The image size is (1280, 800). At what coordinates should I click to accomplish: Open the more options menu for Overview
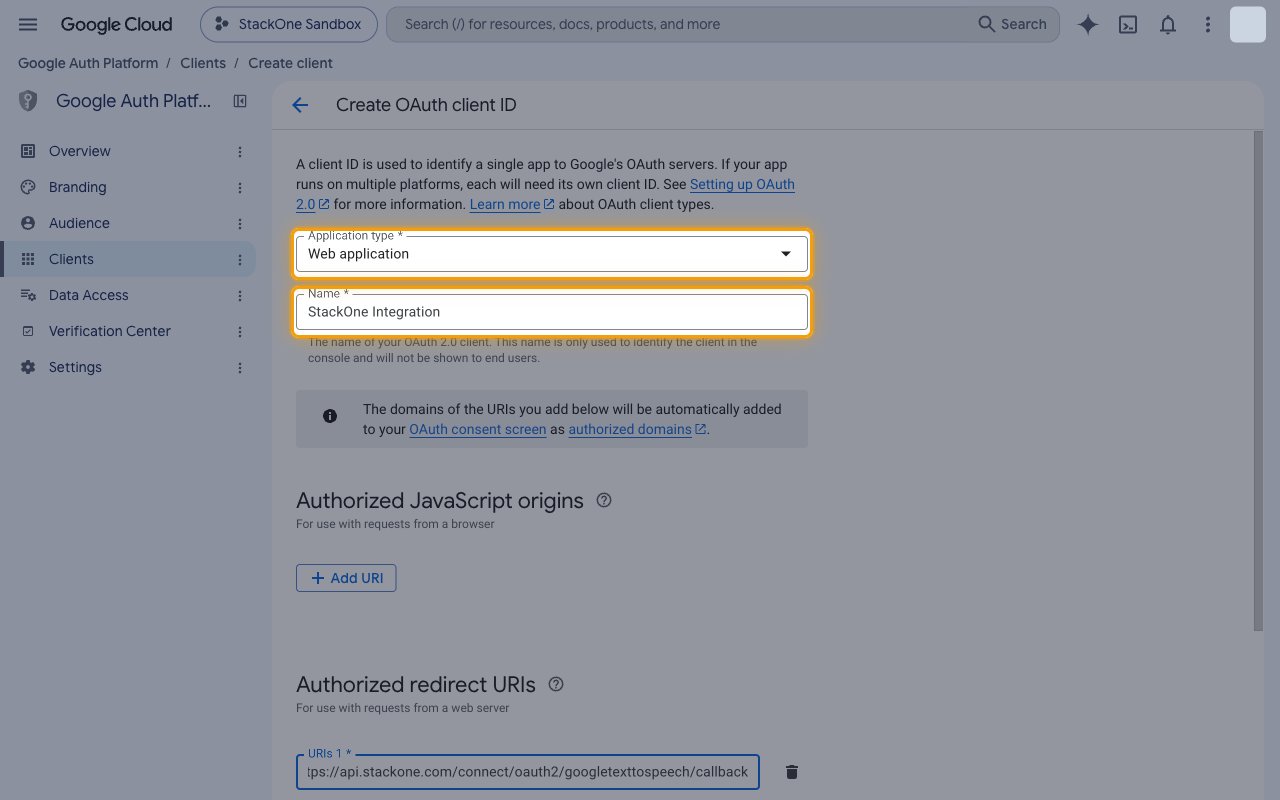[240, 151]
